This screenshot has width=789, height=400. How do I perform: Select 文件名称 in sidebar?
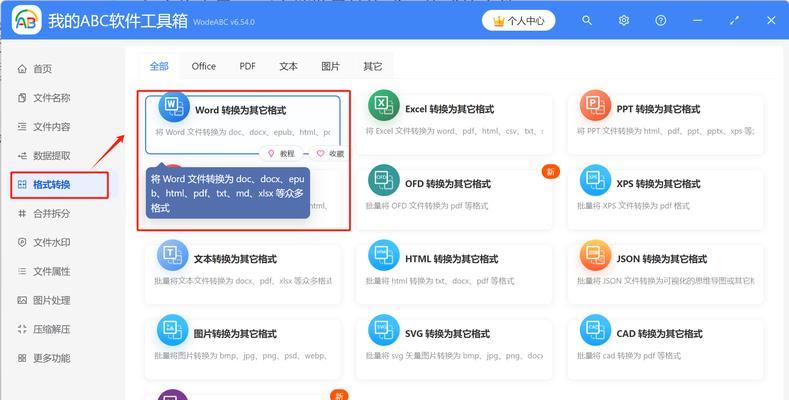tap(52, 98)
